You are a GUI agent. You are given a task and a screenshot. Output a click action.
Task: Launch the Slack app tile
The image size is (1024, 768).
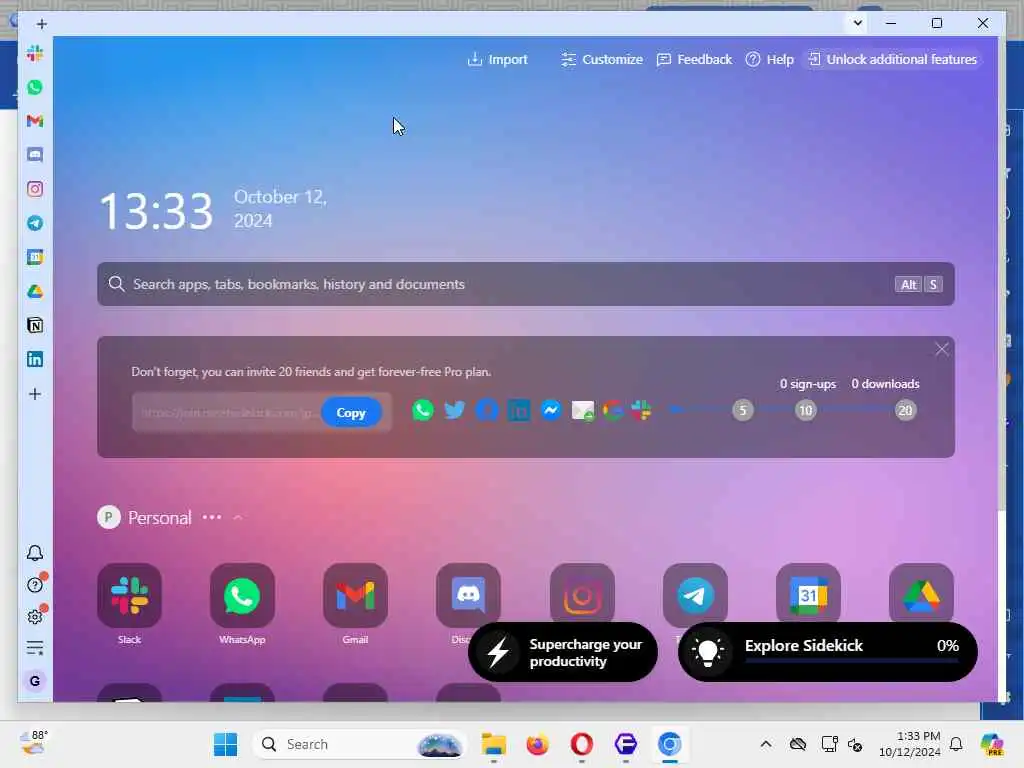[x=129, y=596]
